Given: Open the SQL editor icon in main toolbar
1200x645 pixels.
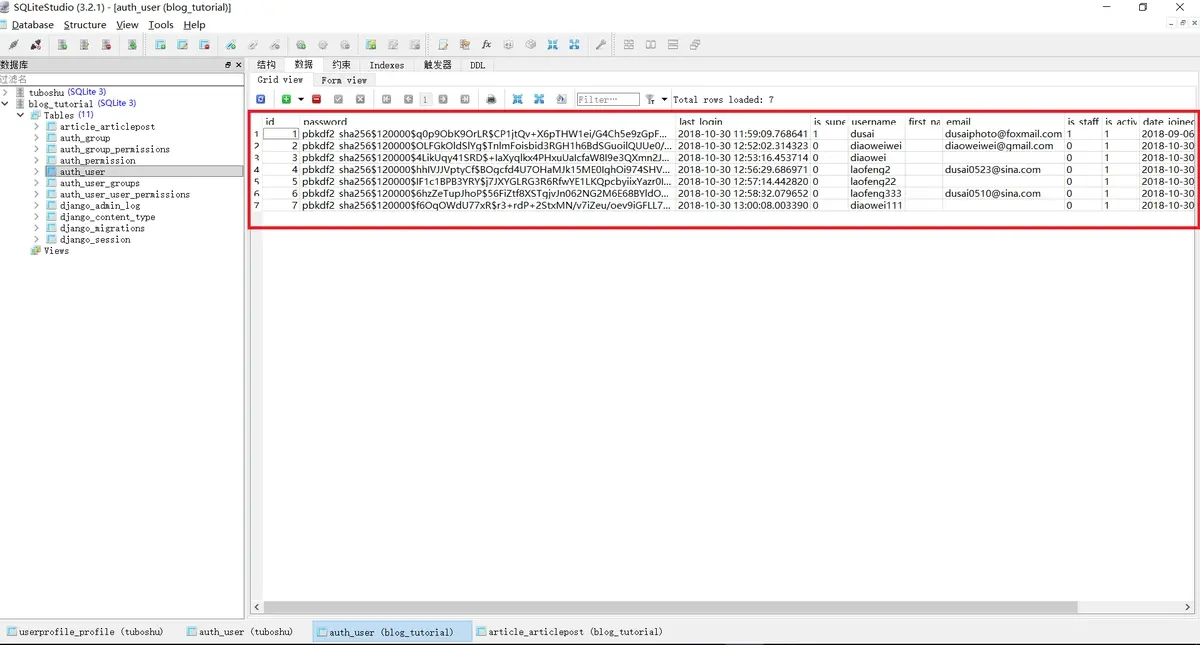Looking at the screenshot, I should tap(443, 45).
